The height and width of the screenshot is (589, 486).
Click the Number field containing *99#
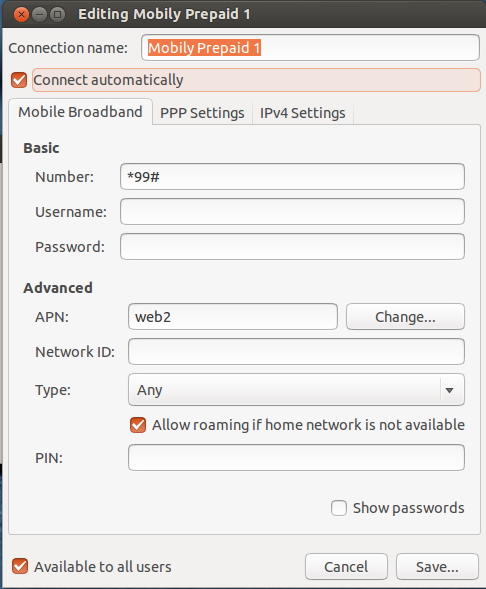pyautogui.click(x=292, y=177)
